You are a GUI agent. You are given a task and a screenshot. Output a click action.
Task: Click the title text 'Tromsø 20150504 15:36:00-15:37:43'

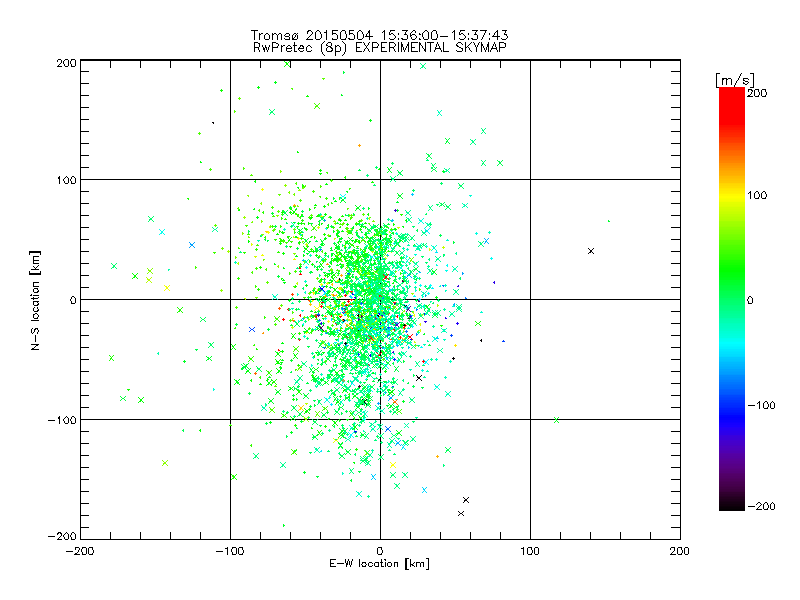[x=379, y=35]
